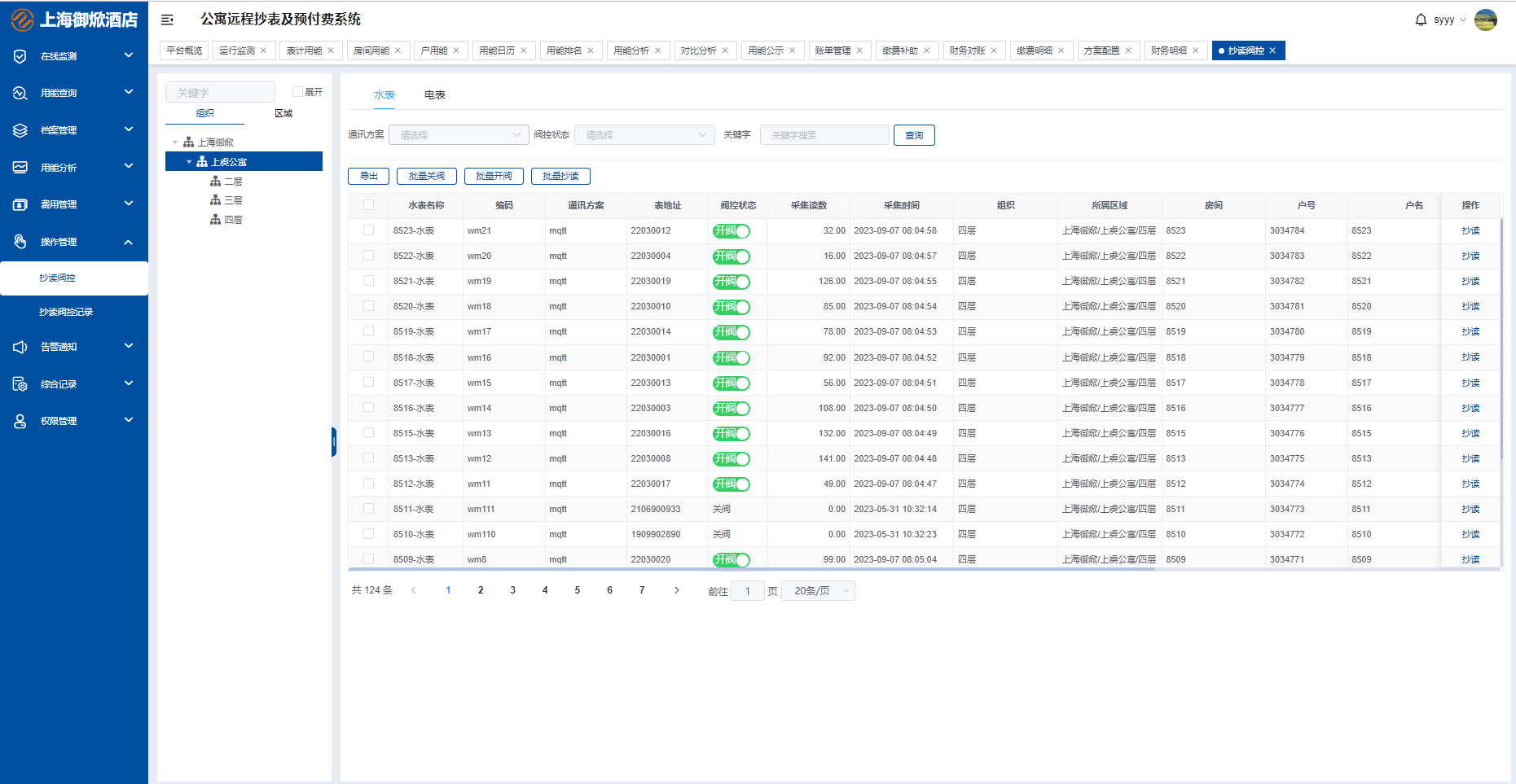The height and width of the screenshot is (784, 1516).
Task: Open the 阀控状态 dropdown
Action: (x=644, y=135)
